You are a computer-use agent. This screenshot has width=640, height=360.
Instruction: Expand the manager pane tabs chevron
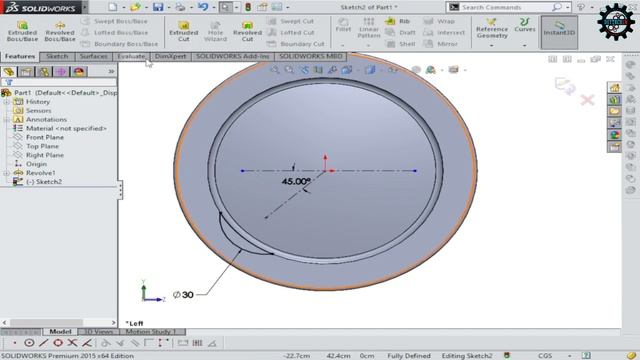pos(111,71)
